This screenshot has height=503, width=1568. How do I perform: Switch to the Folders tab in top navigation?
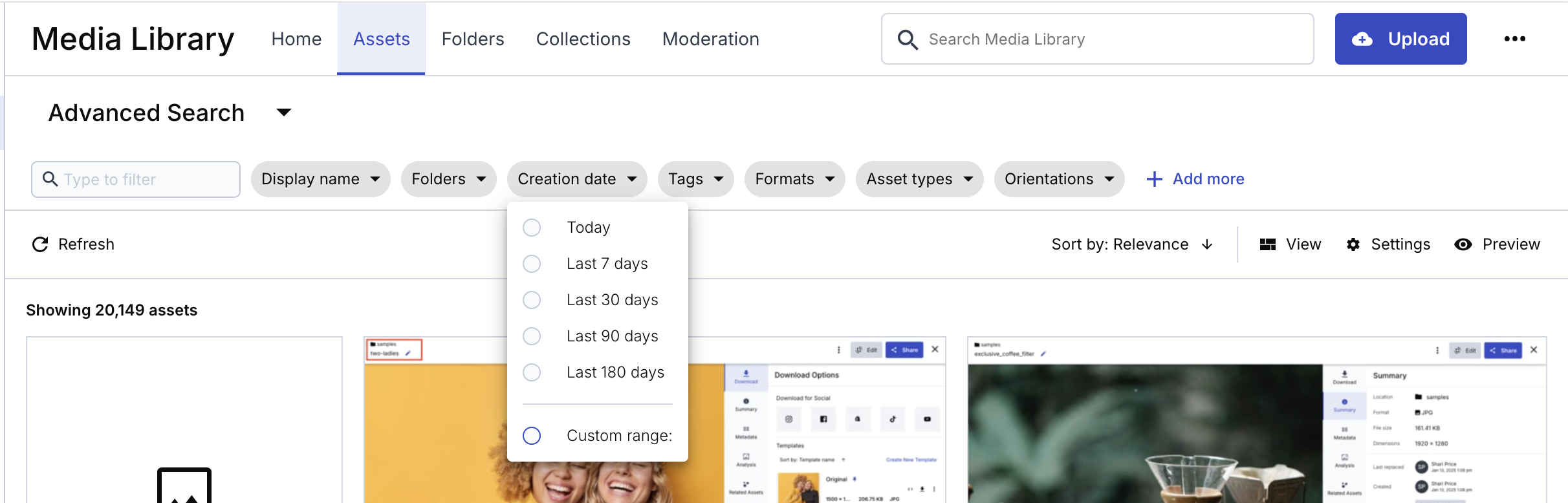coord(473,39)
